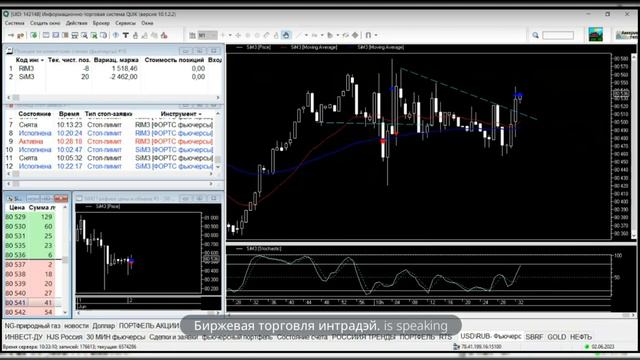Click the red-accented icon ending the left toolbar

[x=164, y=36]
